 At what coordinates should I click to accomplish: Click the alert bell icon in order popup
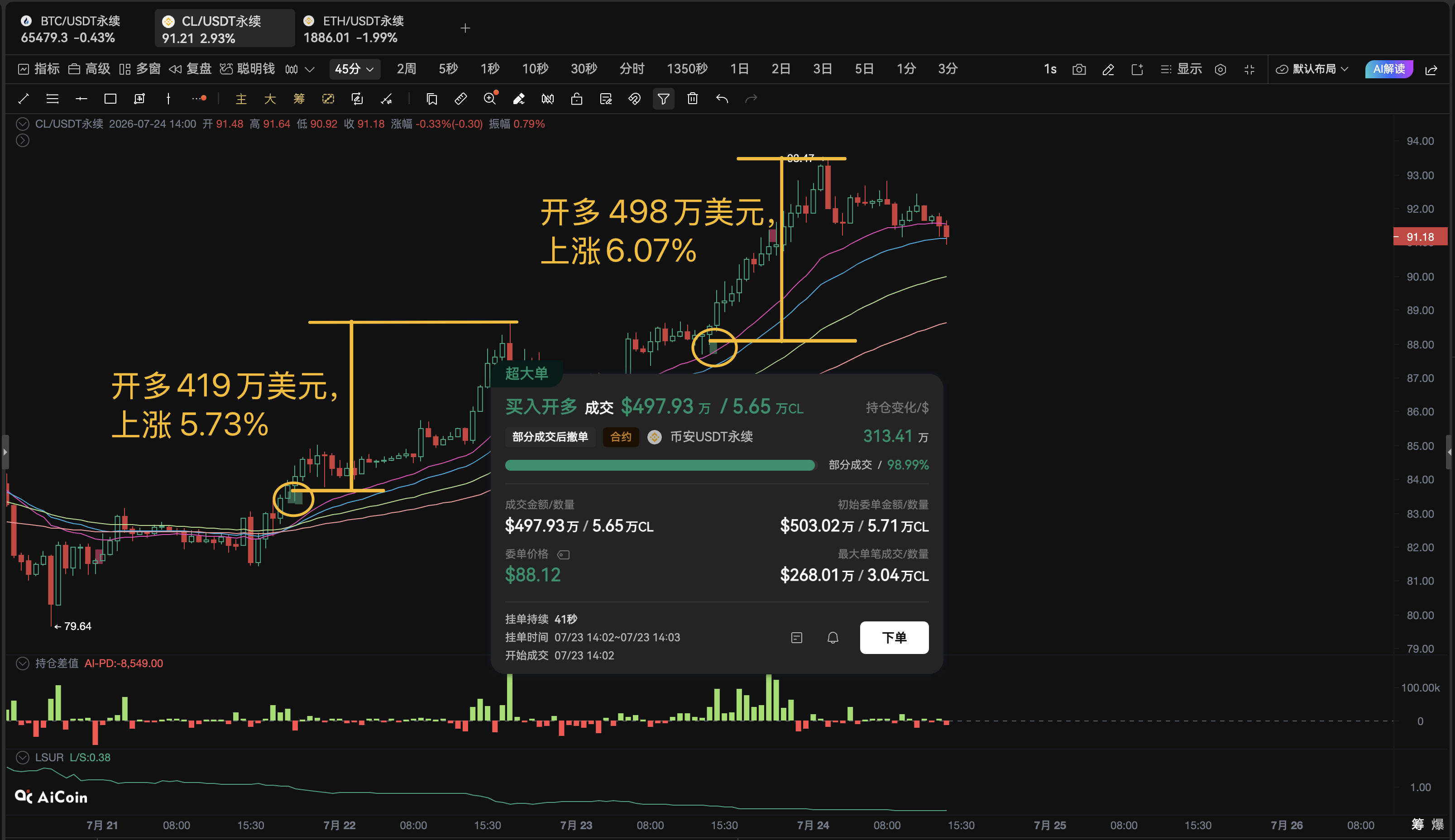(x=833, y=638)
